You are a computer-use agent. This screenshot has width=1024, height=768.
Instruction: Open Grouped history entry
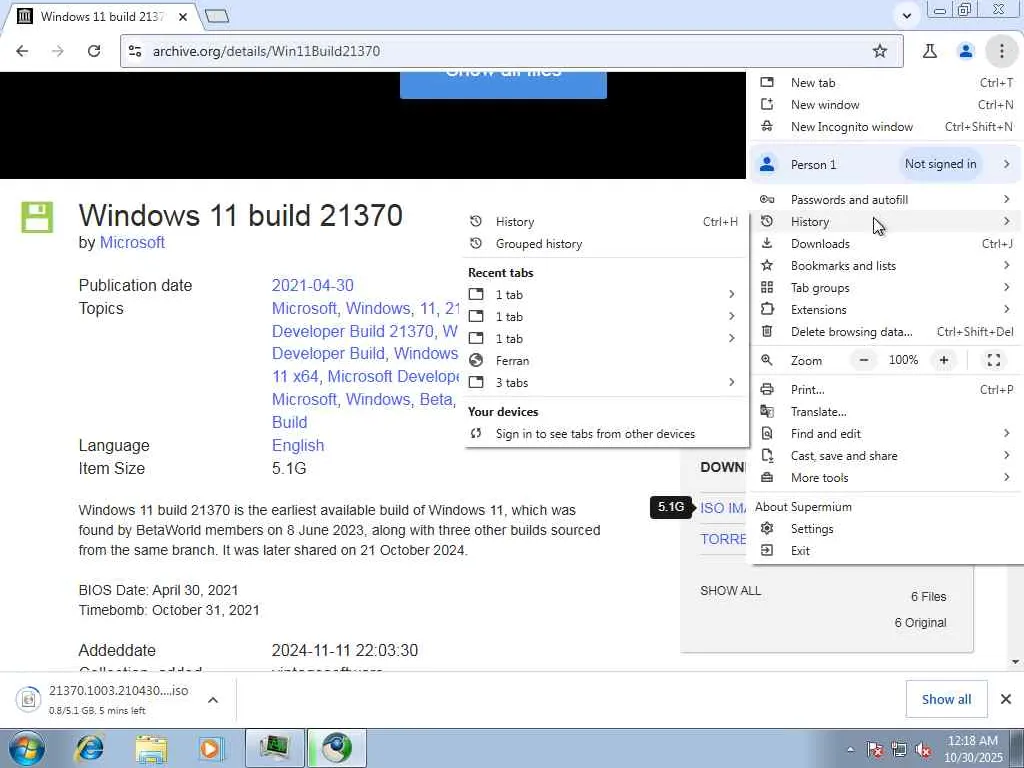(606, 244)
